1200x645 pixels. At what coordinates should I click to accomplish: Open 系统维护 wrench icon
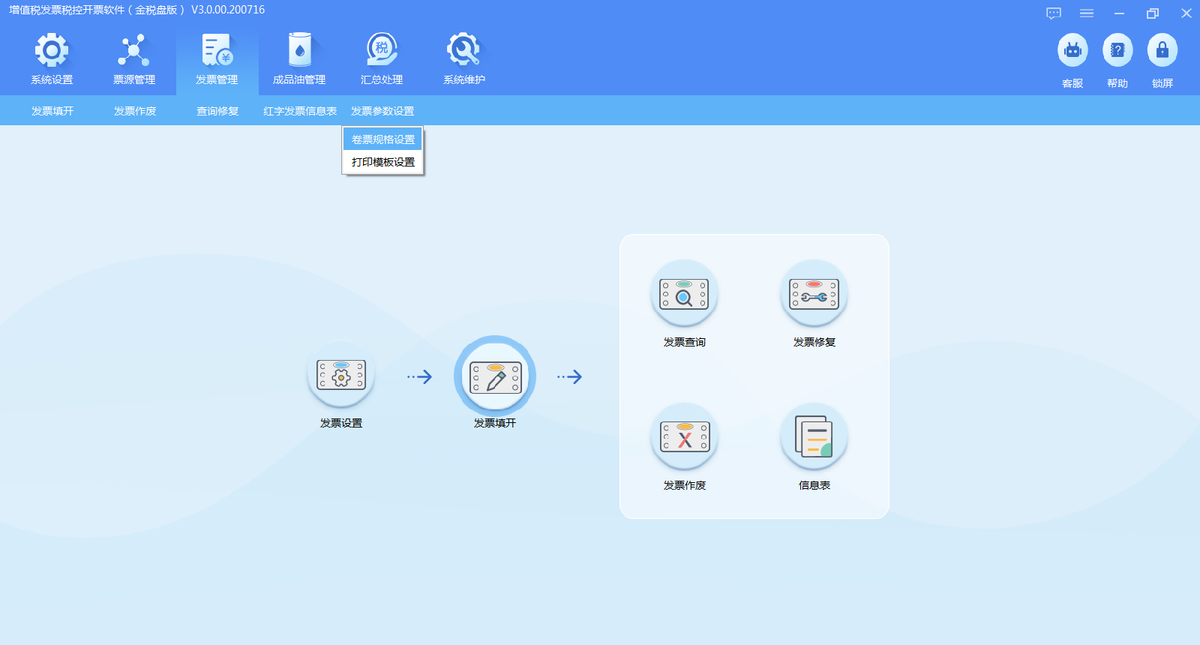coord(464,50)
